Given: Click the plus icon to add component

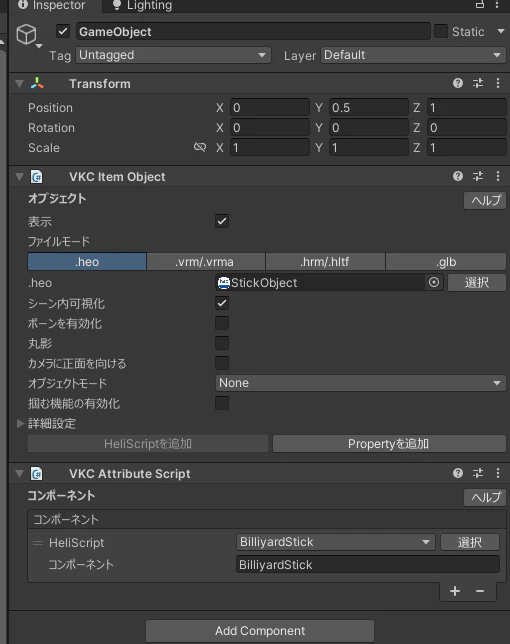Looking at the screenshot, I should click(x=455, y=591).
